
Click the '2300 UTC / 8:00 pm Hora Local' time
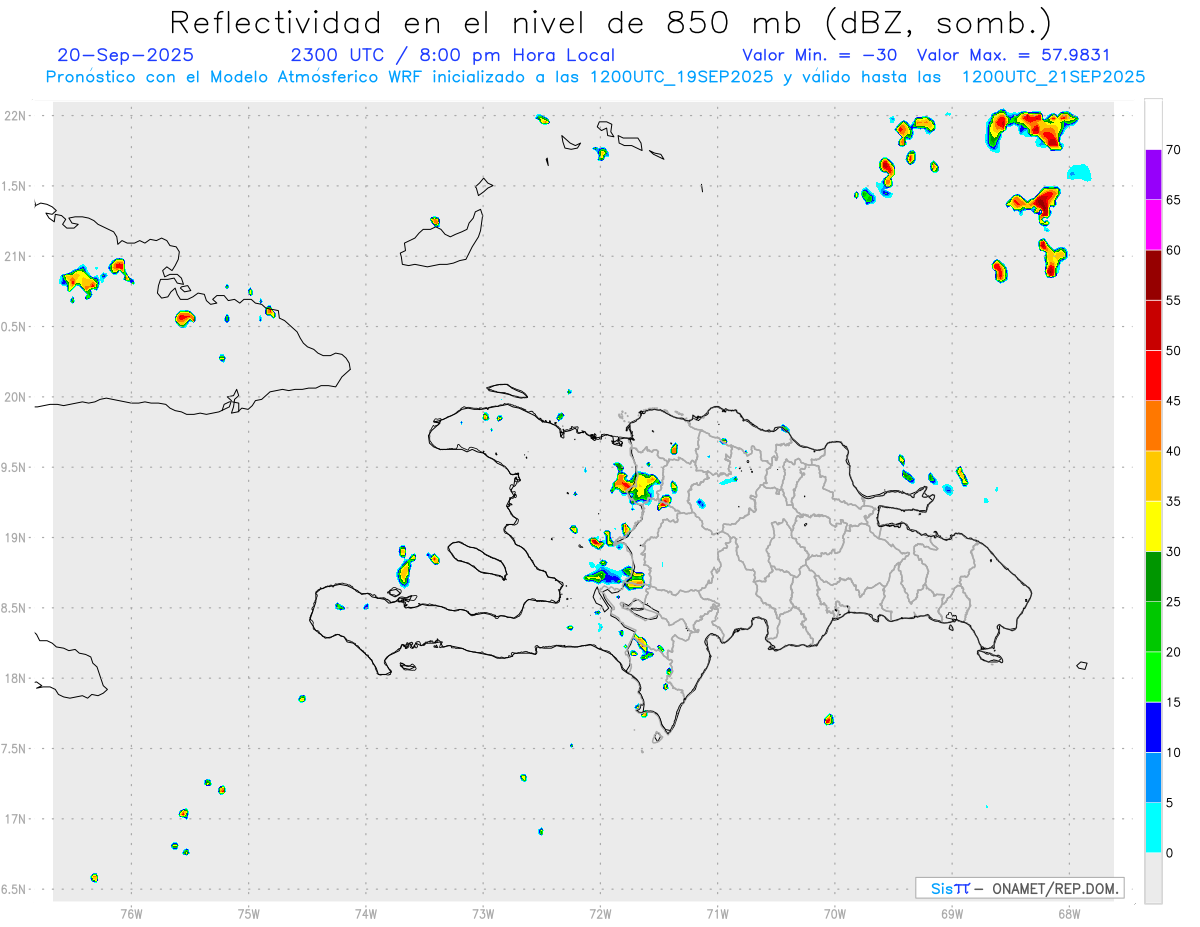[x=452, y=56]
